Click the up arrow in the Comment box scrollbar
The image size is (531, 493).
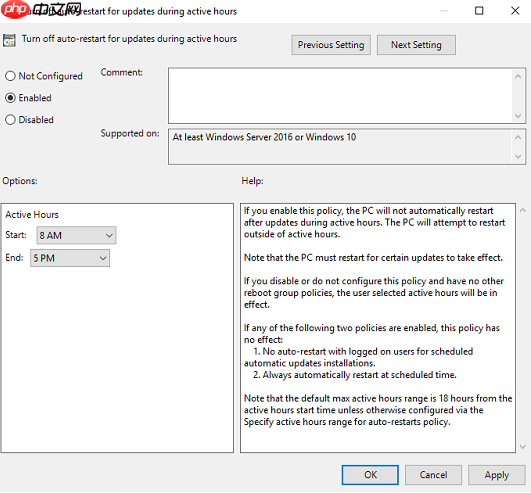[518, 77]
